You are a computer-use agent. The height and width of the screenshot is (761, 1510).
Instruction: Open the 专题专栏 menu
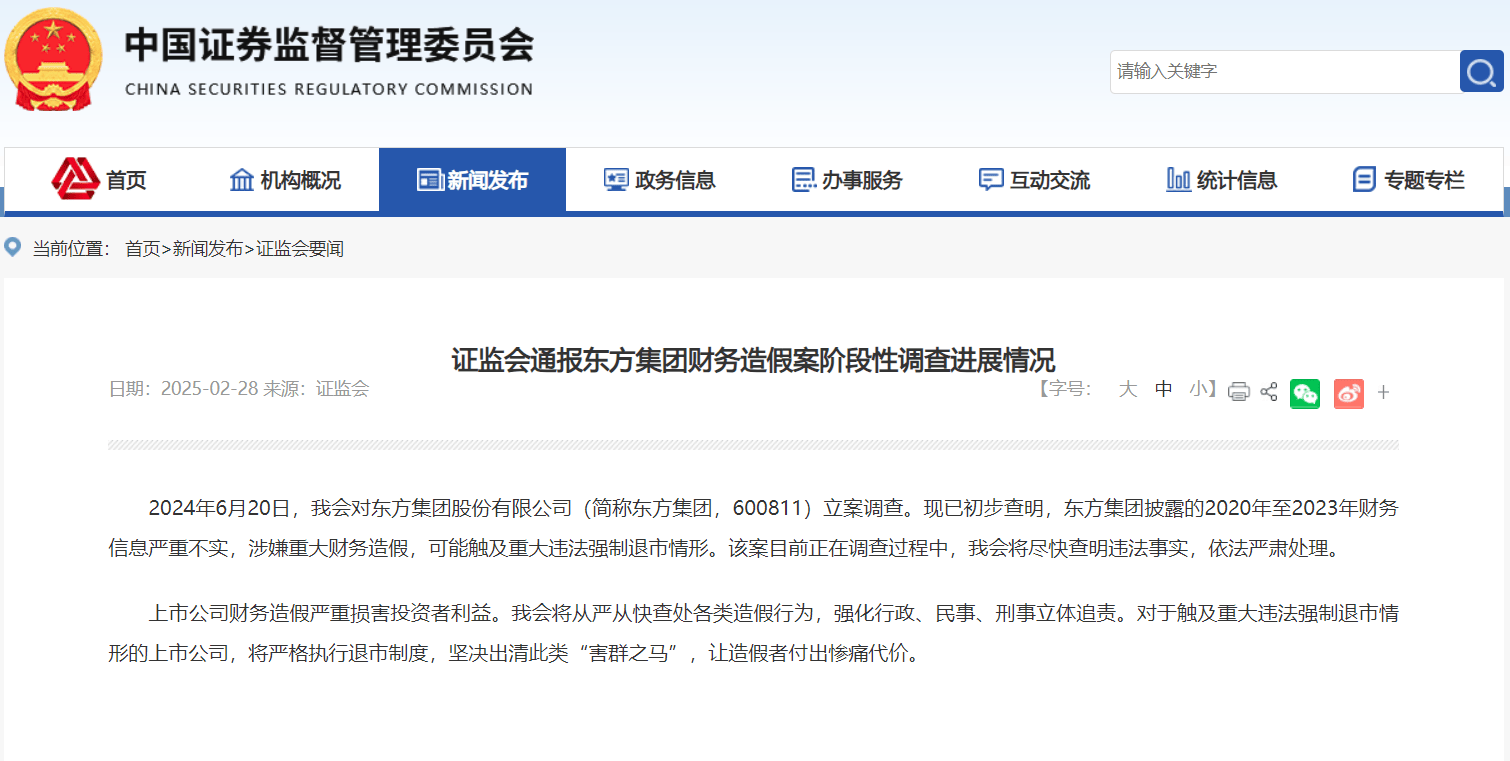pos(1408,180)
